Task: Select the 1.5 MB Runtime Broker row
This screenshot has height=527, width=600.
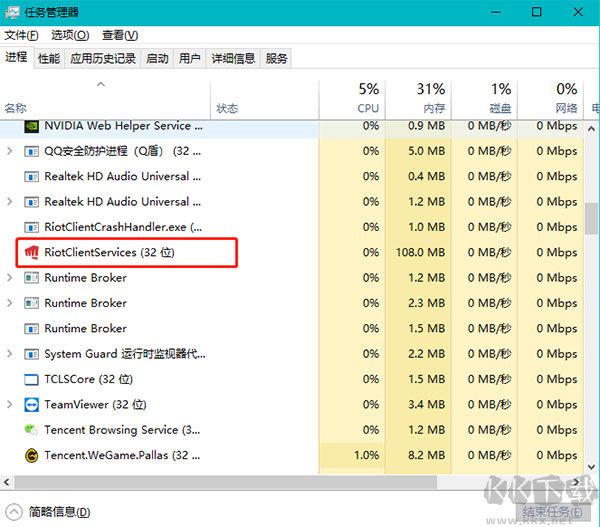Action: tap(292, 329)
